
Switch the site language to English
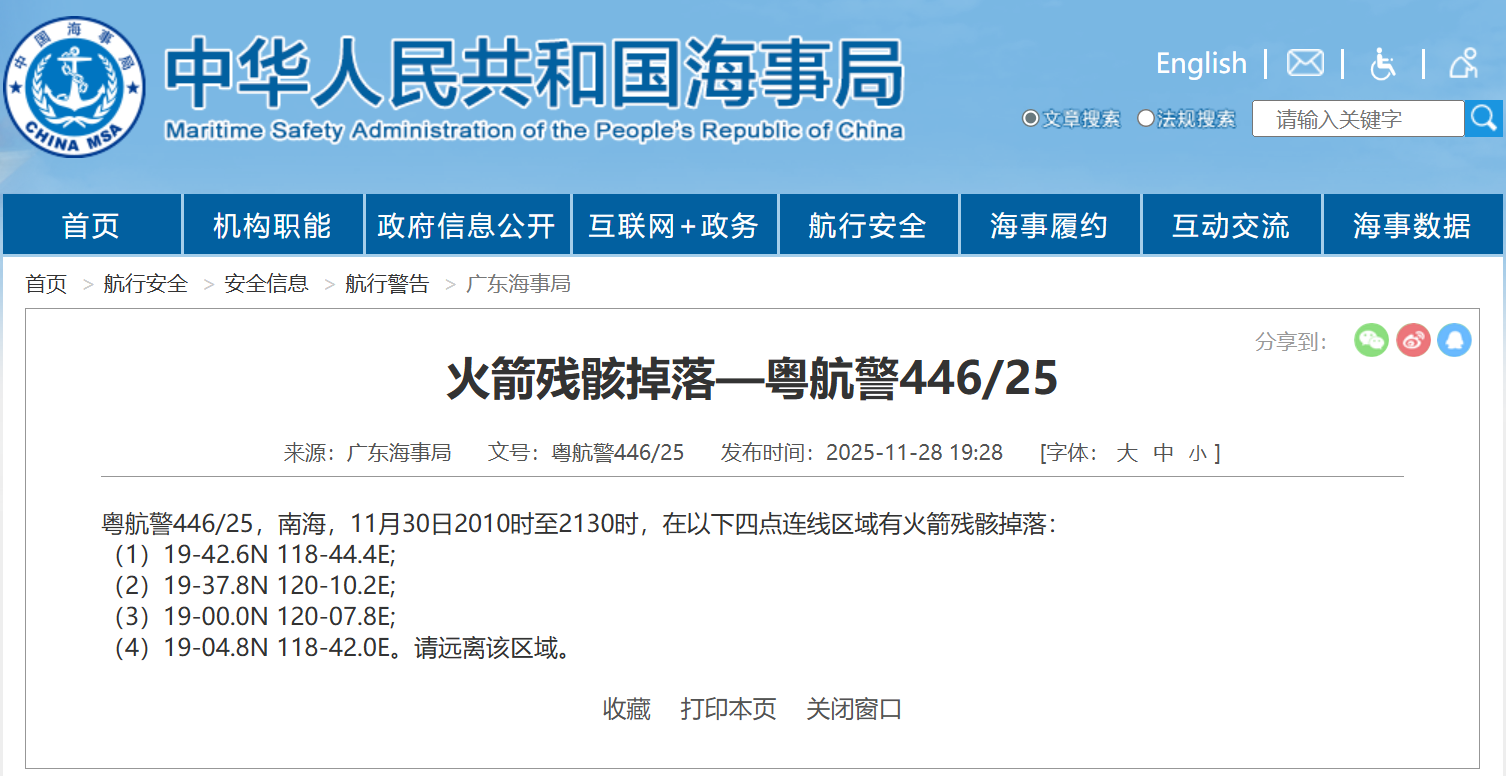[x=1200, y=64]
